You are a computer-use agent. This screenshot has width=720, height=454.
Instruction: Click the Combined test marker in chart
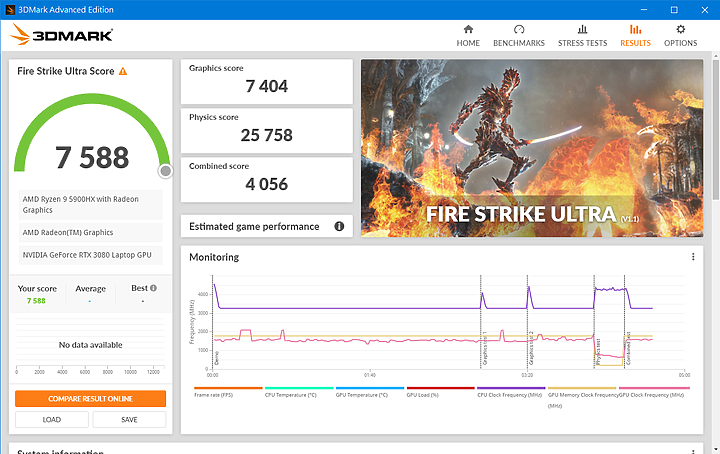pyautogui.click(x=629, y=348)
